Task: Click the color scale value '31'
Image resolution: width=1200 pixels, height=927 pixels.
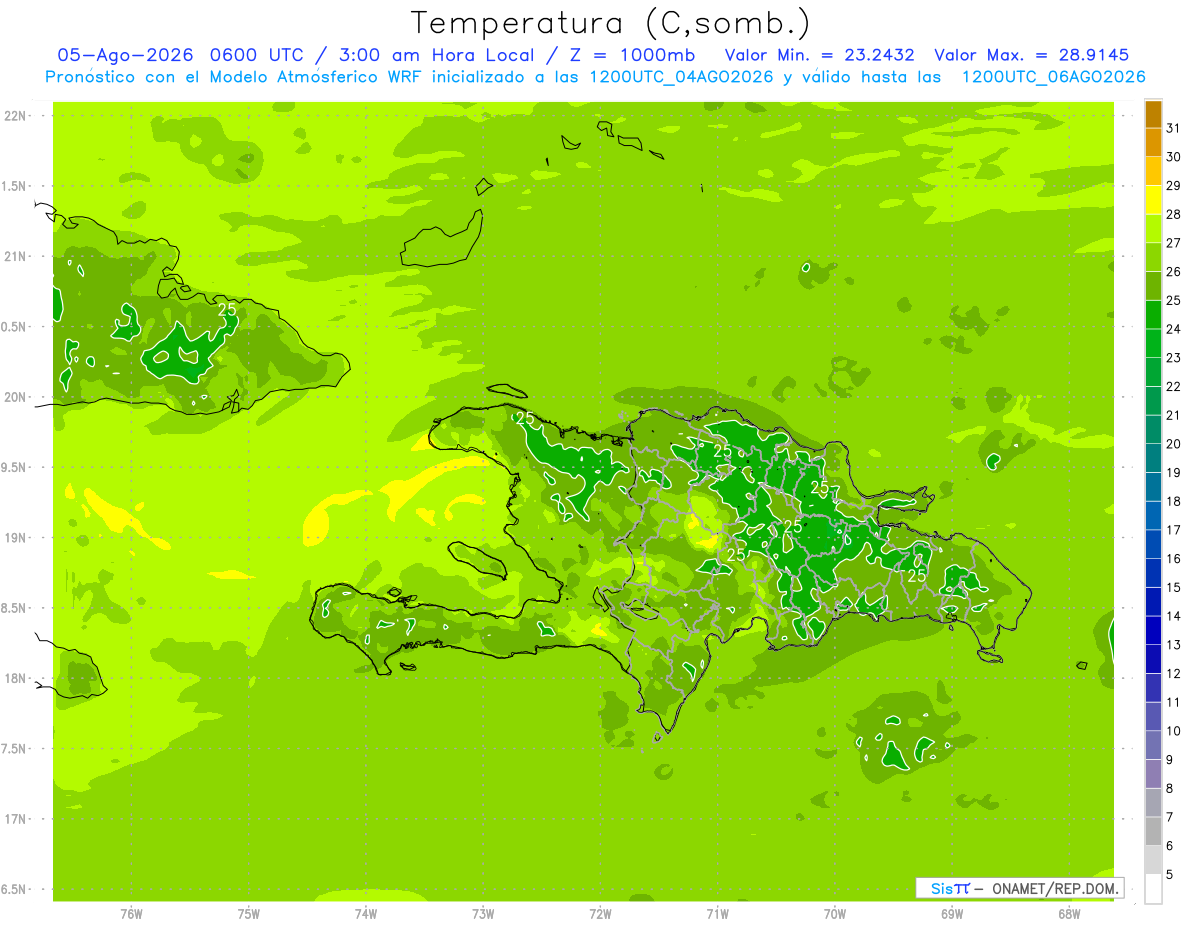Action: 1174,128
